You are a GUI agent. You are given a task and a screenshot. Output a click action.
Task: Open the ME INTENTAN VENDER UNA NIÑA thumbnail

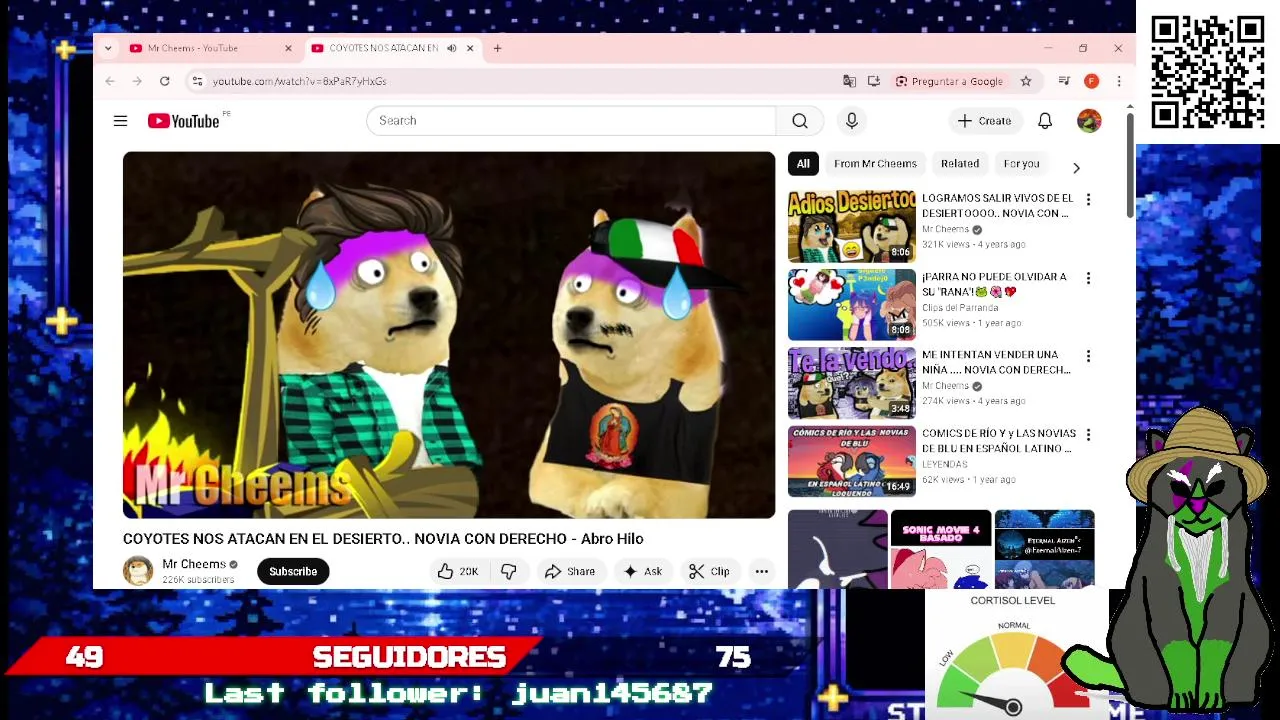pyautogui.click(x=851, y=383)
